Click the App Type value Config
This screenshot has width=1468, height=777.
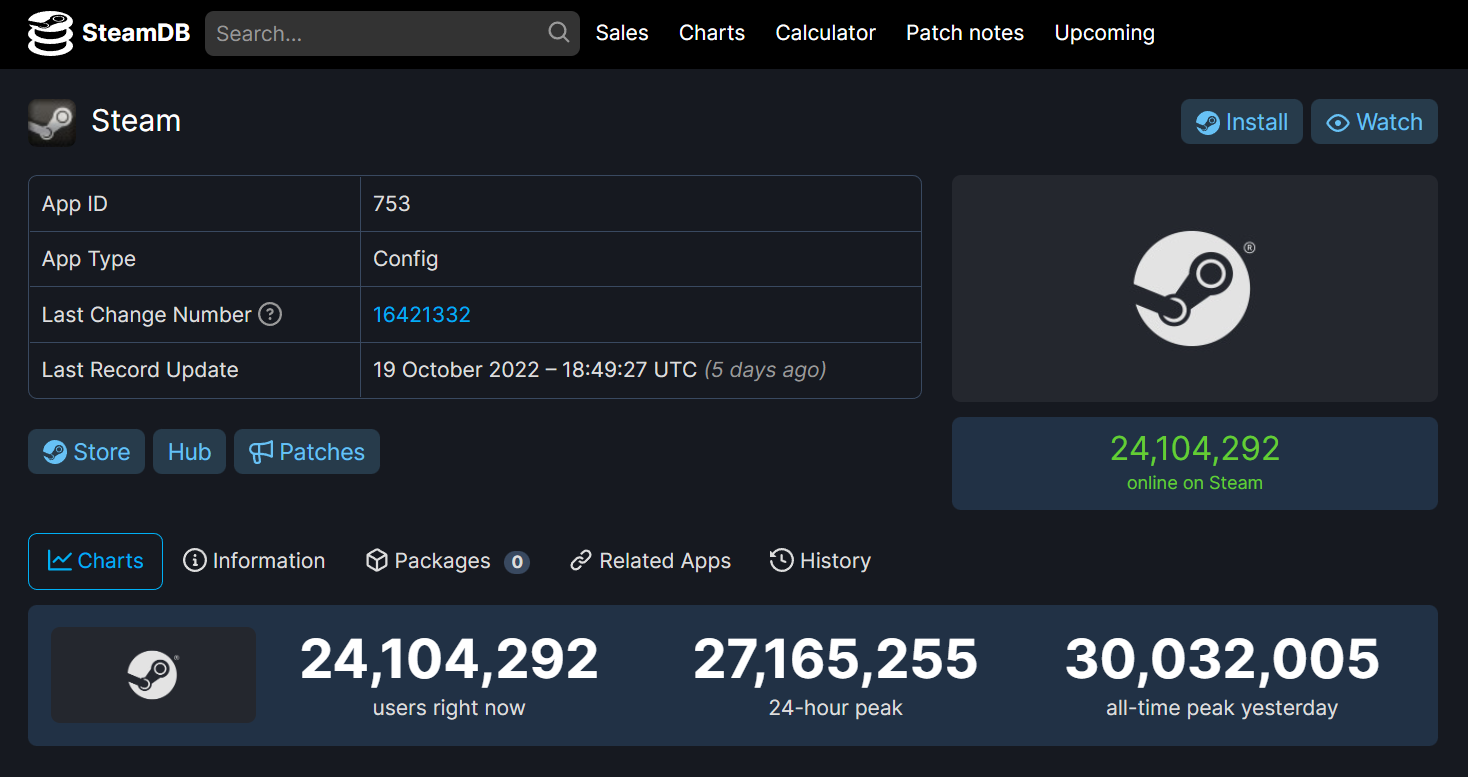pyautogui.click(x=406, y=259)
